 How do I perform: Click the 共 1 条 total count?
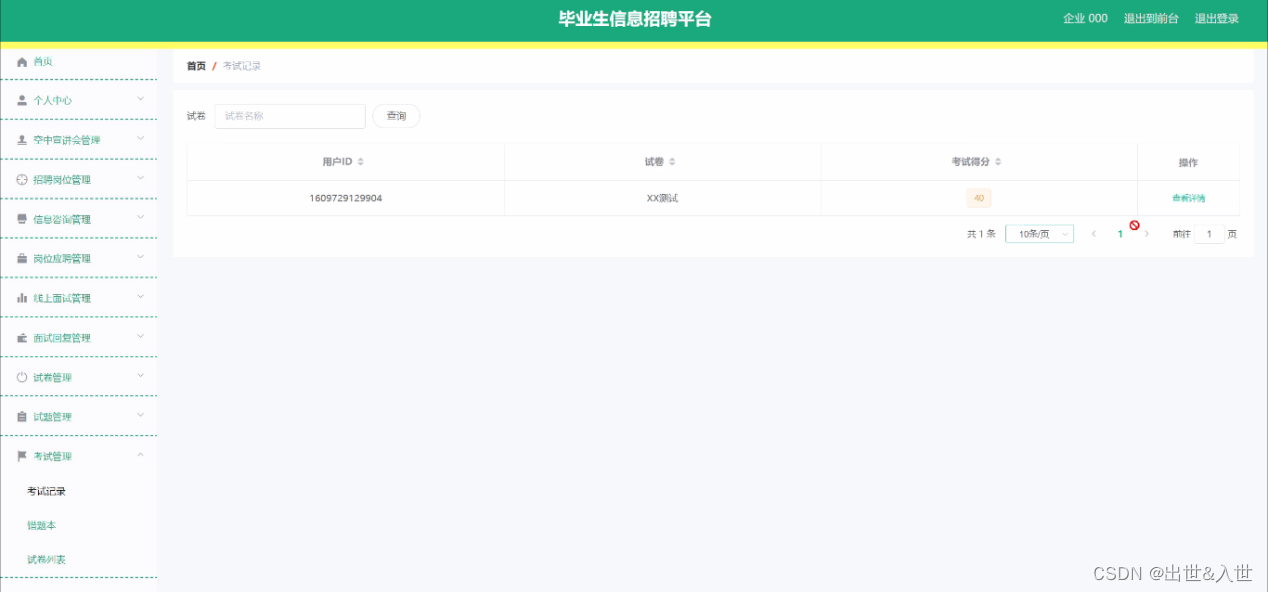pyautogui.click(x=981, y=234)
